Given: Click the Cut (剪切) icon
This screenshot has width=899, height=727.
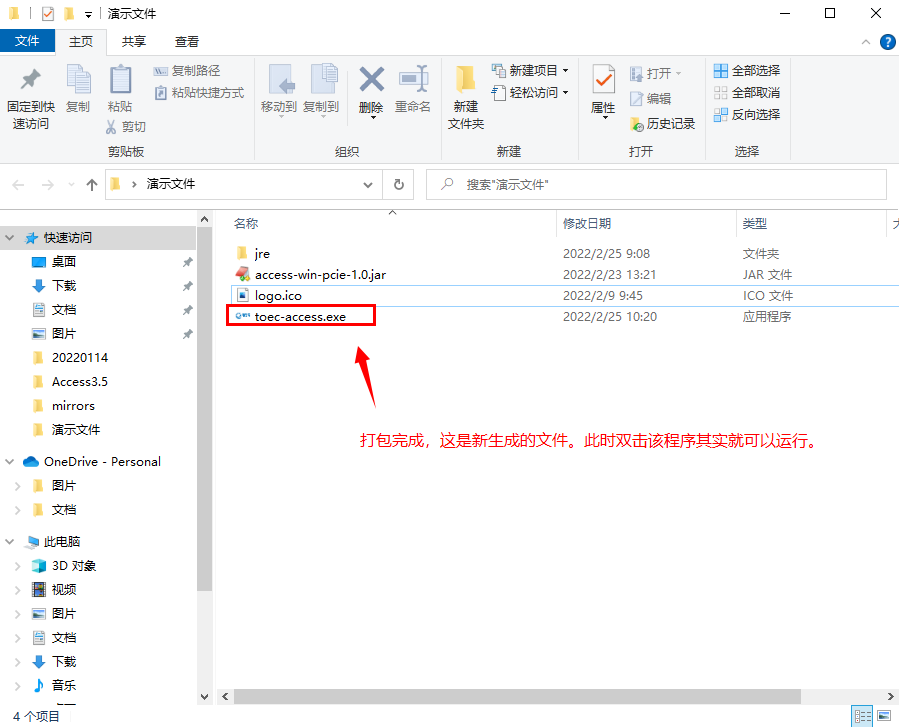Looking at the screenshot, I should (x=128, y=127).
